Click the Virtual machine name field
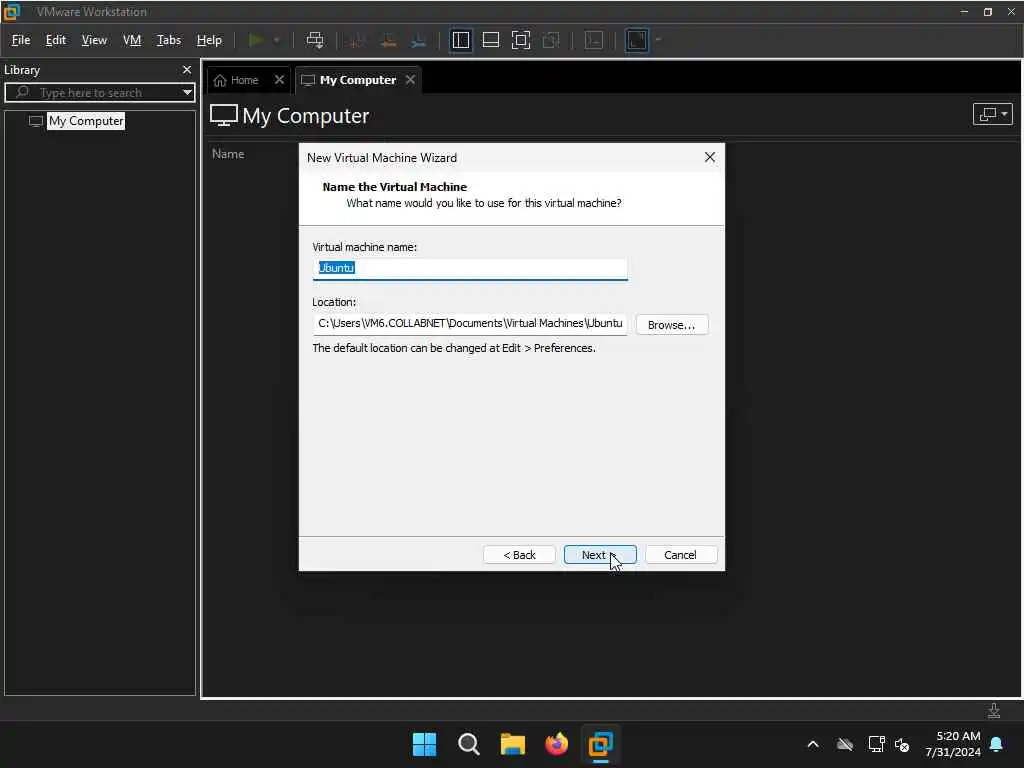The width and height of the screenshot is (1024, 768). (x=470, y=268)
